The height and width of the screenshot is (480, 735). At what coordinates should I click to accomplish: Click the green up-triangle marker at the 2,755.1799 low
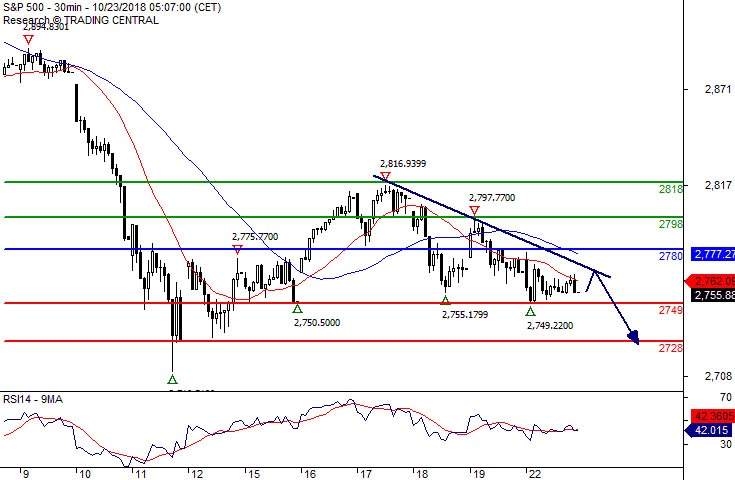[x=445, y=300]
